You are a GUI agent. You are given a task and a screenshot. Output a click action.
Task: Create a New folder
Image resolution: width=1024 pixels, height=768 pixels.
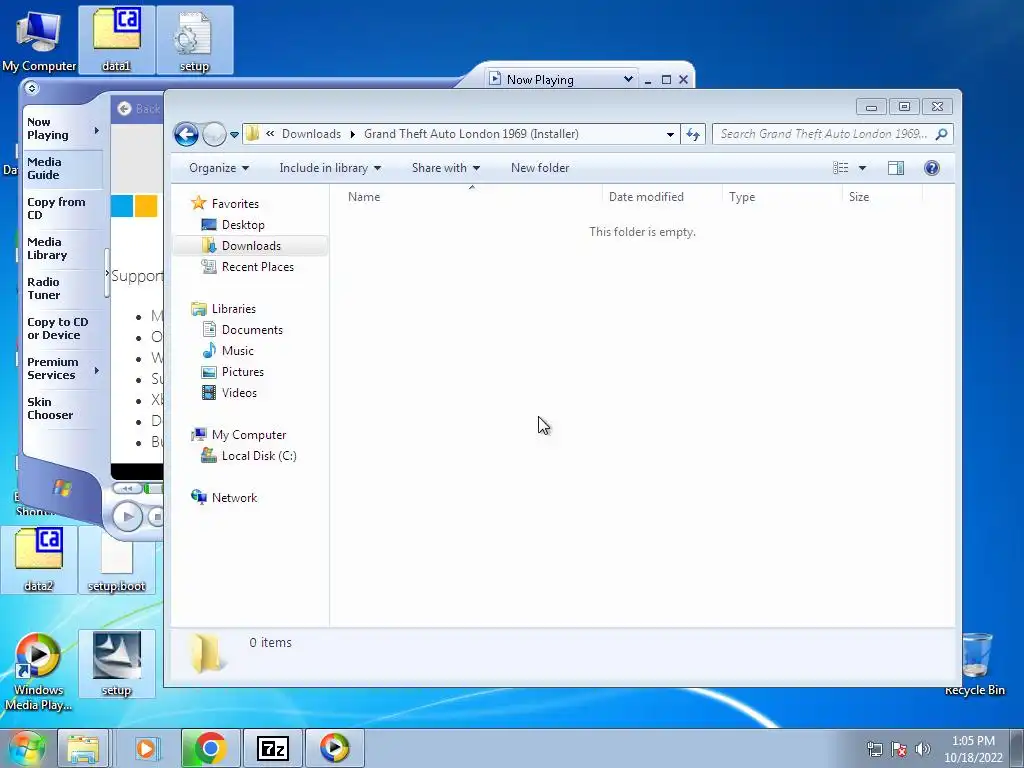click(540, 168)
